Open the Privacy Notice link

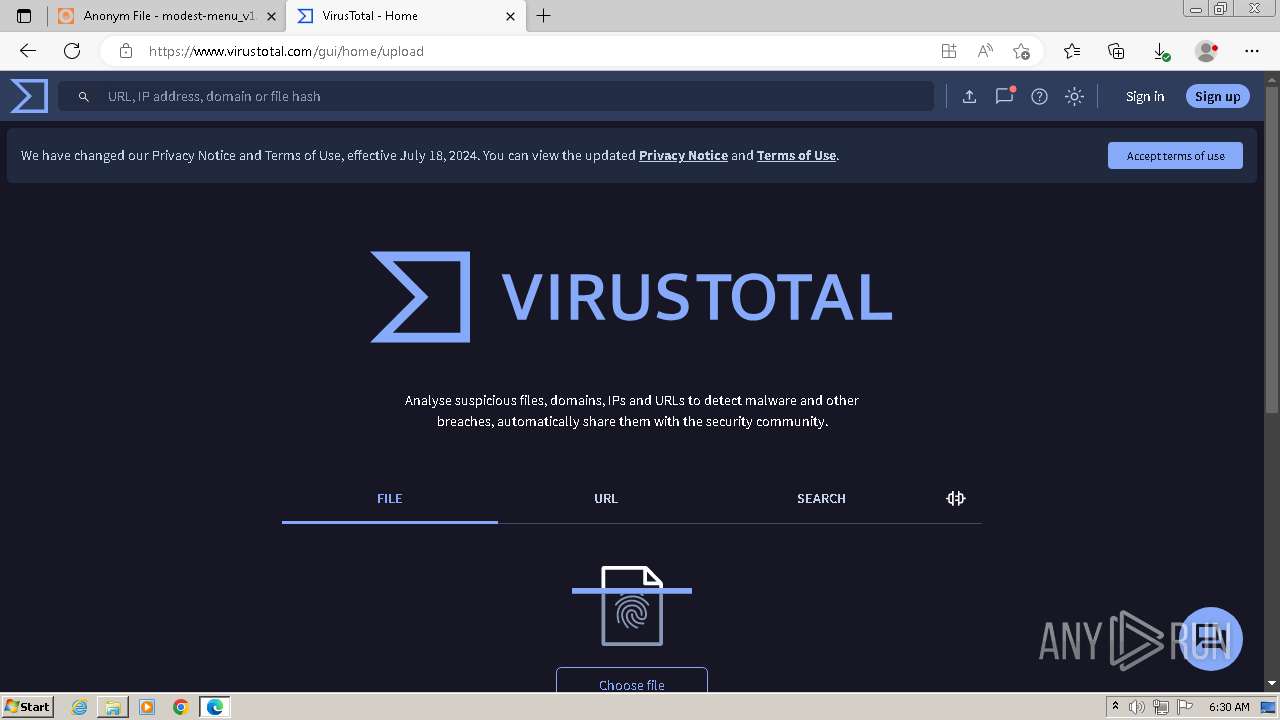coord(683,155)
